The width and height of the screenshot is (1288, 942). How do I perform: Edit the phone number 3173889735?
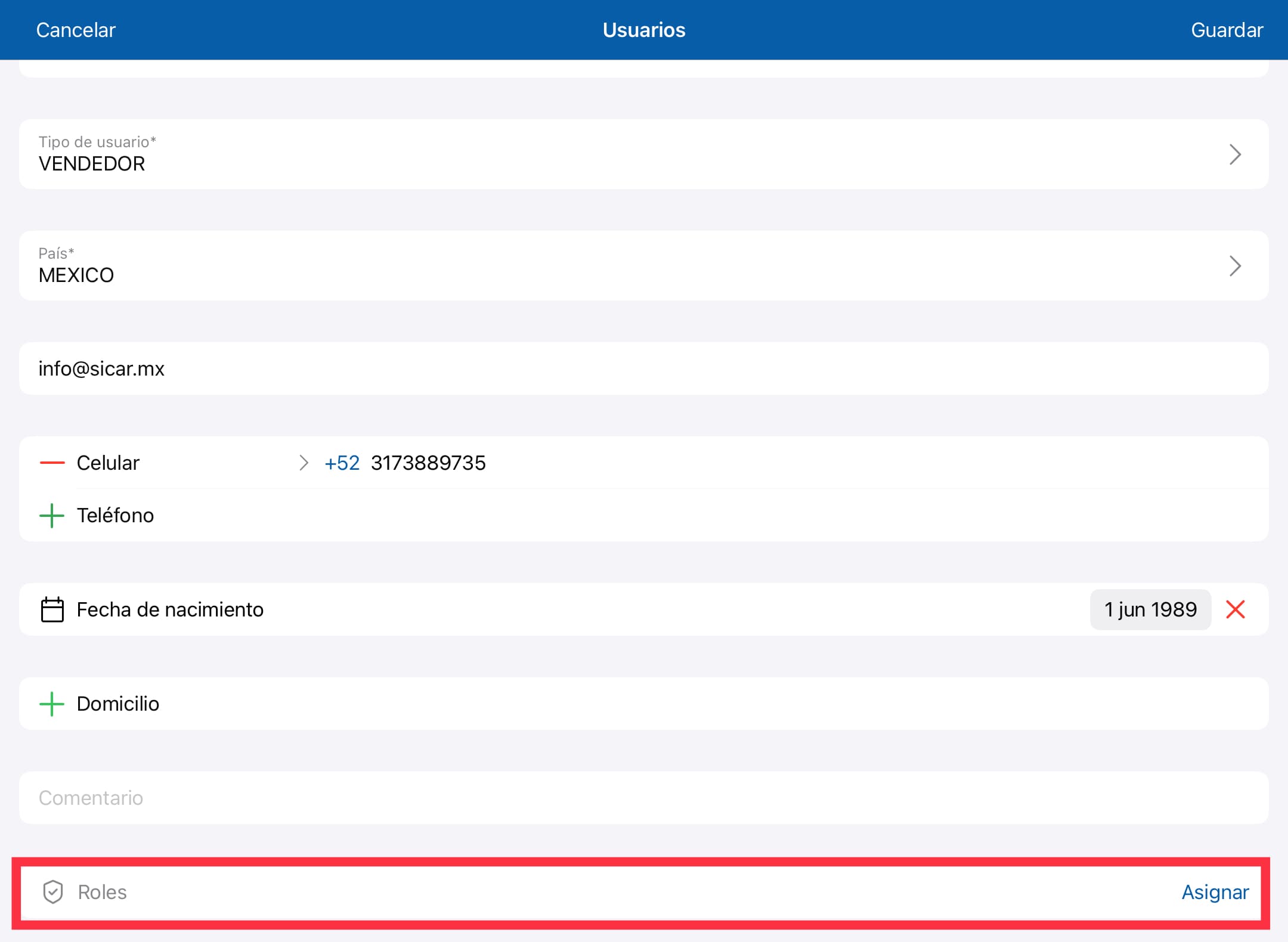tap(428, 463)
